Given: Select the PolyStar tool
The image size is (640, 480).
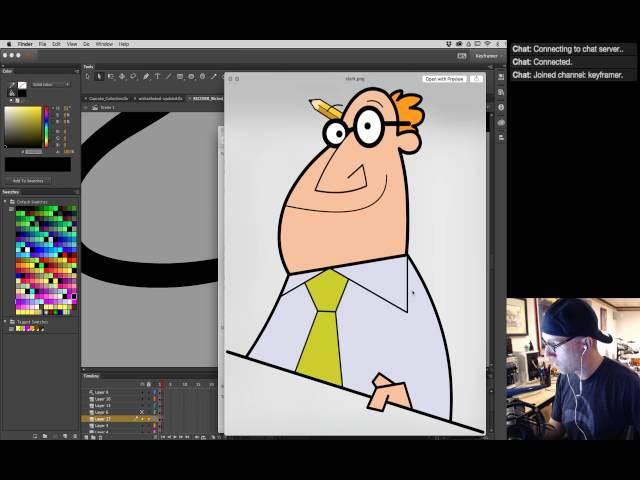Looking at the screenshot, I should (202, 76).
